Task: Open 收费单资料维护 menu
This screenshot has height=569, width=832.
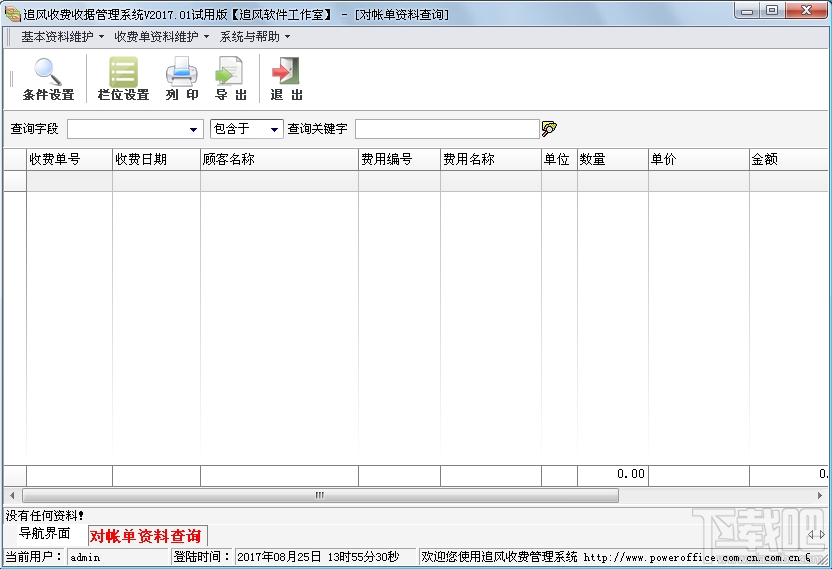Action: [x=161, y=37]
